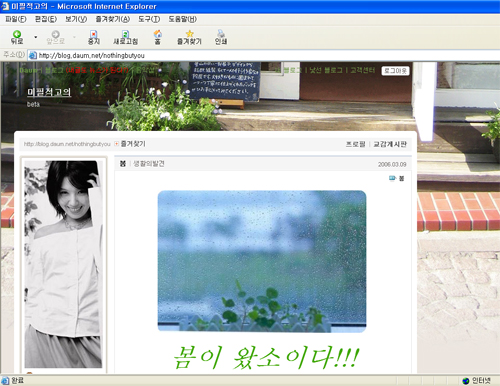
Task: Click the blog title 미필적고의
Action: coord(49,92)
